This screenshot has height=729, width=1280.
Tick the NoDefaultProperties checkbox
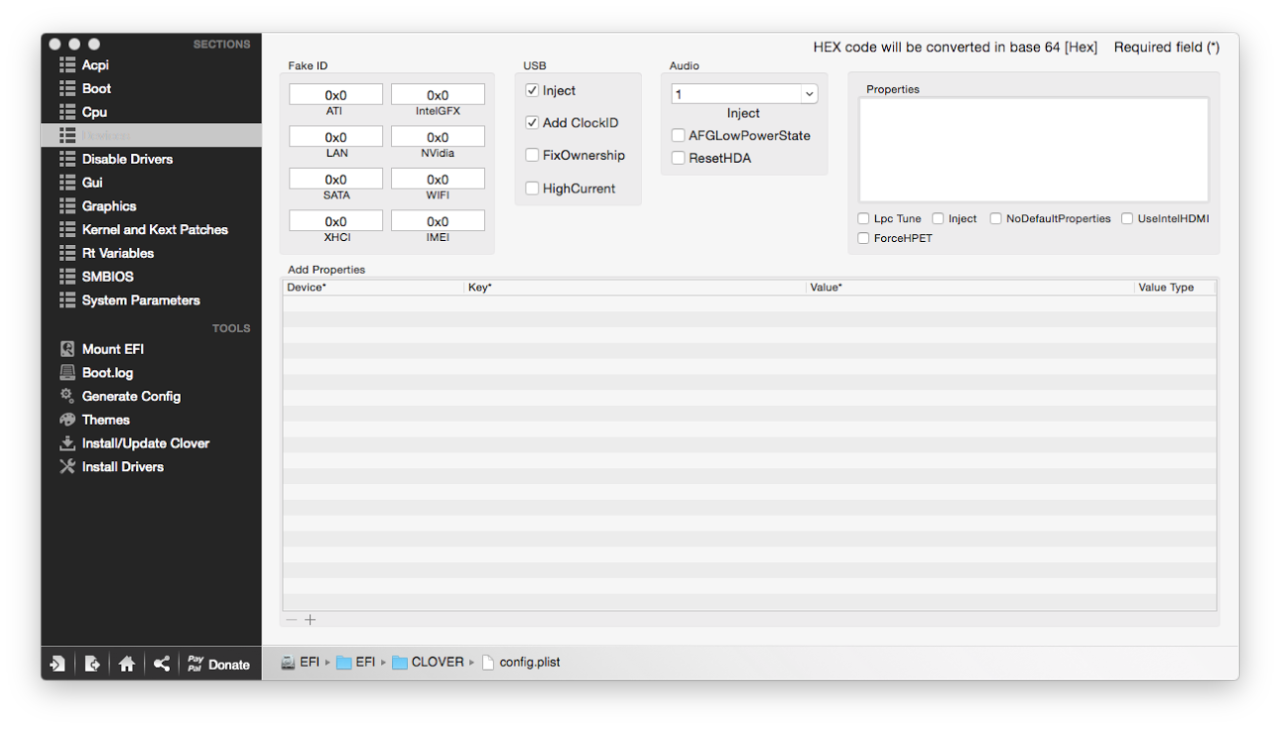[x=996, y=218]
